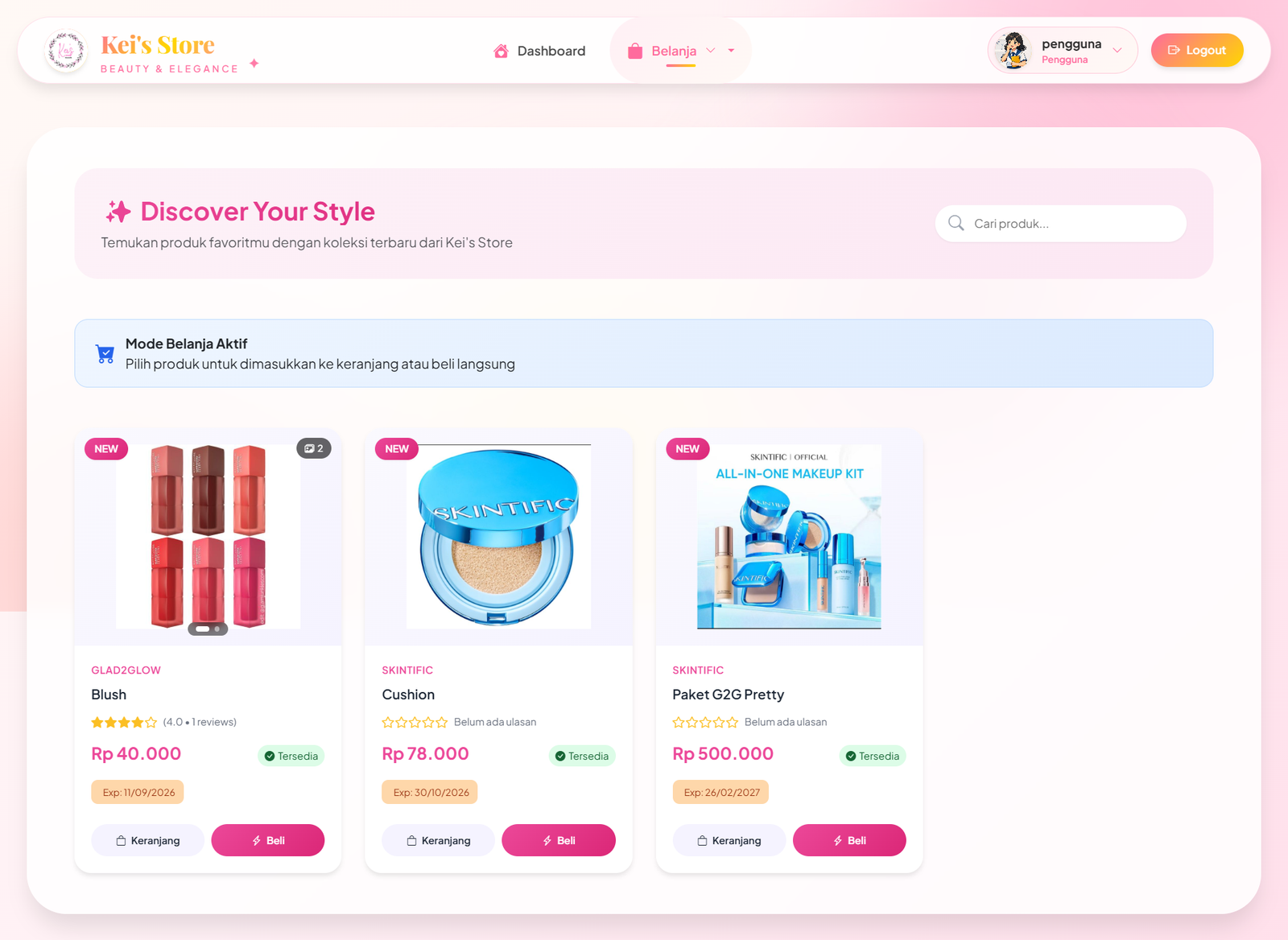This screenshot has height=940, width=1288.
Task: Click the solid caret arrow next to Belanja
Action: pyautogui.click(x=731, y=51)
